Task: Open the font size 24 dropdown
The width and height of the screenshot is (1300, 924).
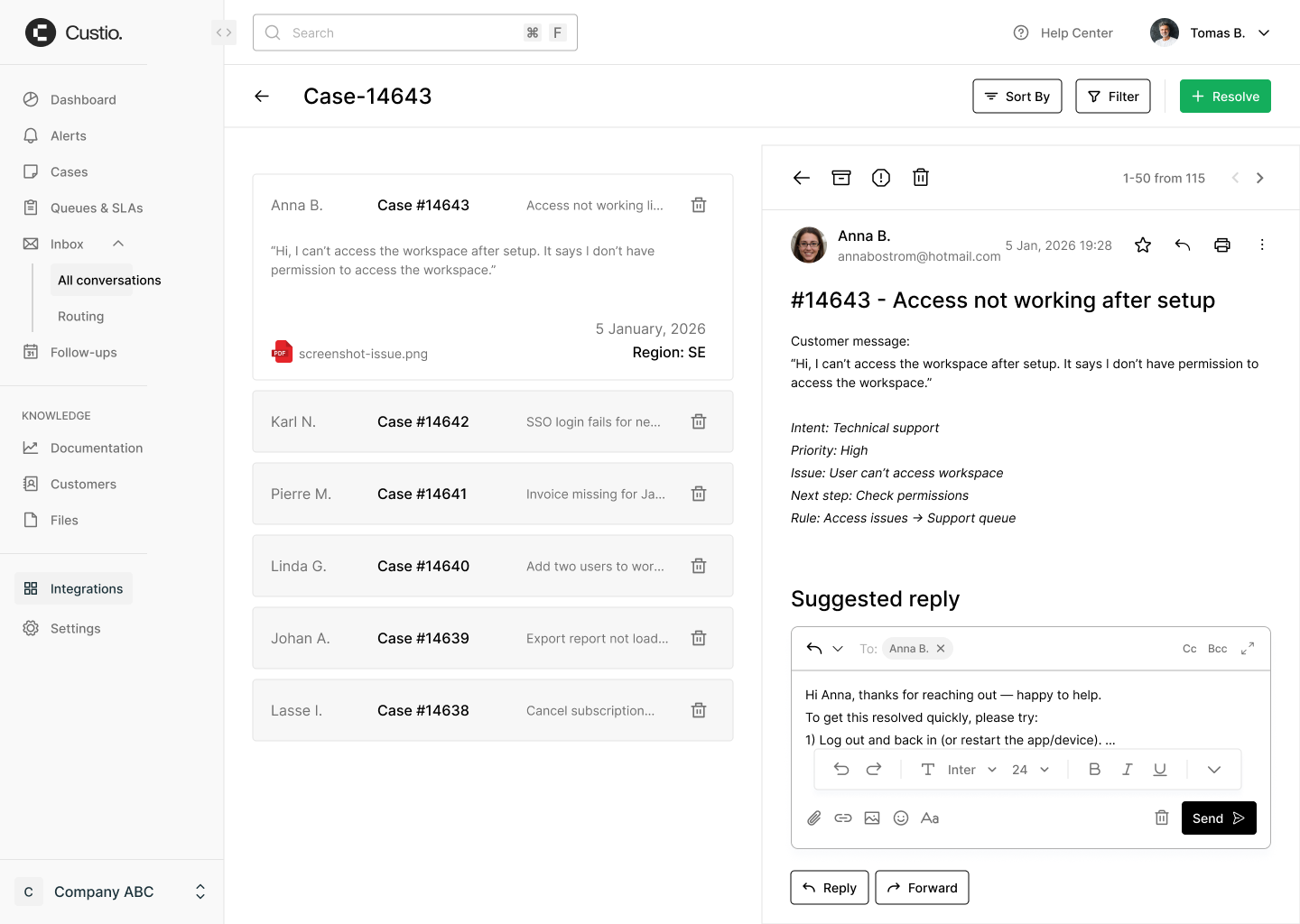Action: click(1030, 770)
